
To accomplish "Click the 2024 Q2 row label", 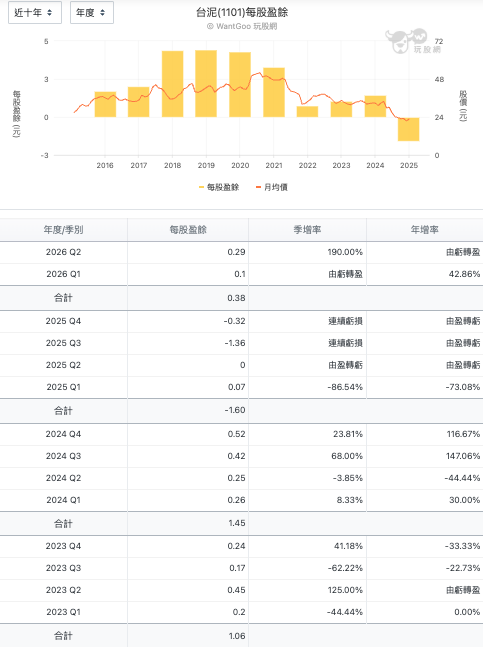I will pyautogui.click(x=64, y=478).
